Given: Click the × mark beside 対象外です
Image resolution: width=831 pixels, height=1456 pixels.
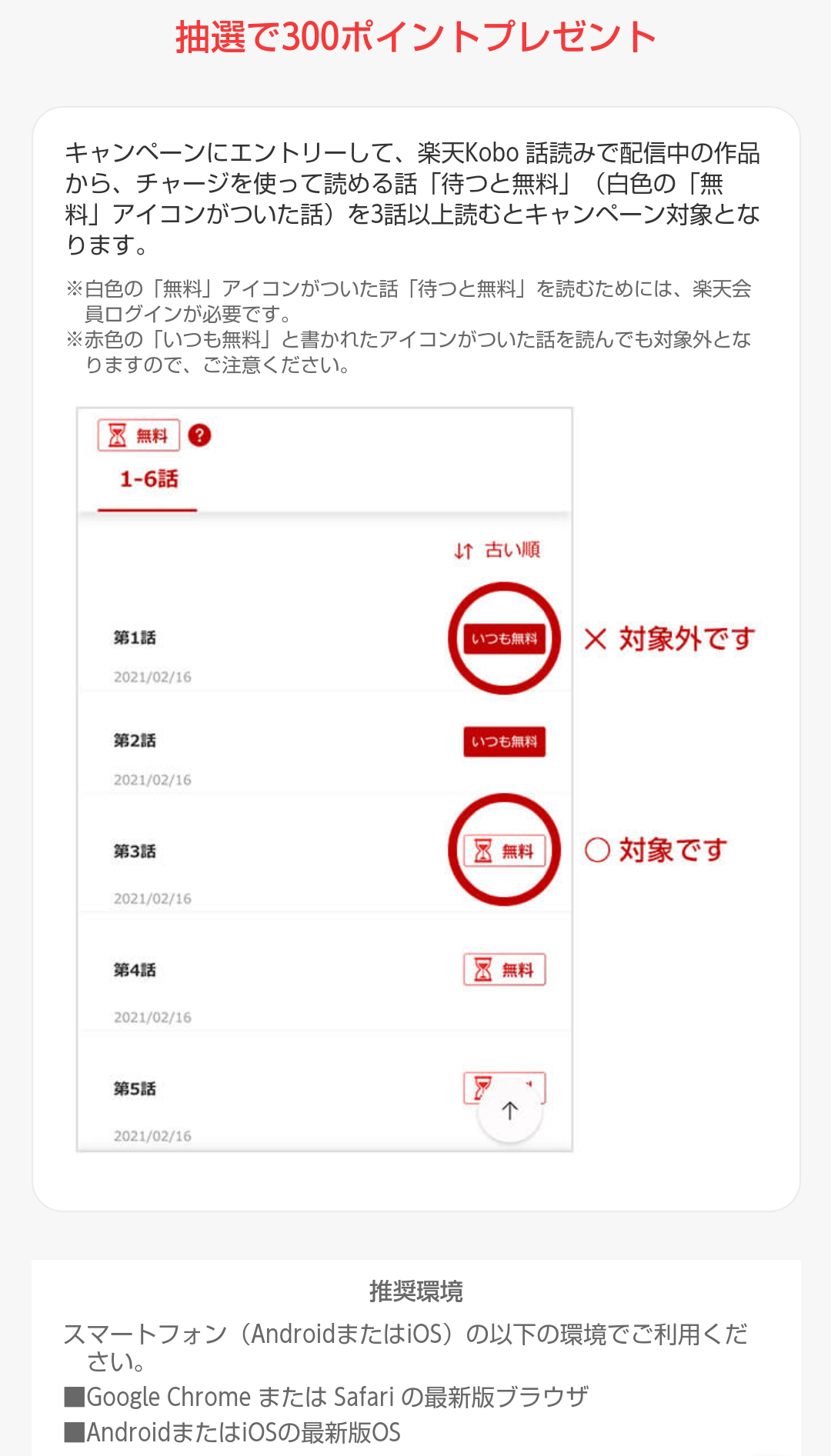Looking at the screenshot, I should 595,638.
